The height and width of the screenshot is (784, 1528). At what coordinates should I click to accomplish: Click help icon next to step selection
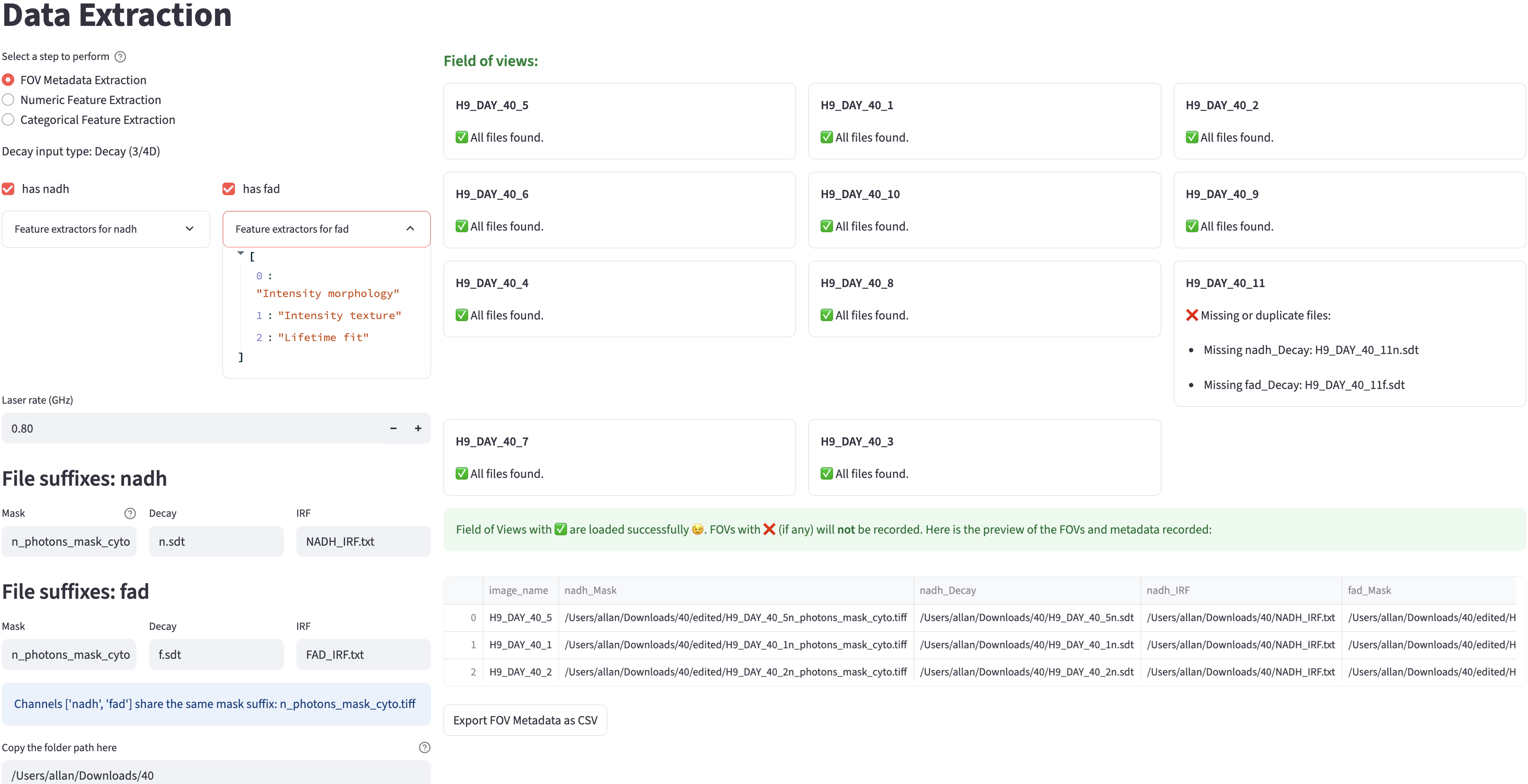coord(120,56)
